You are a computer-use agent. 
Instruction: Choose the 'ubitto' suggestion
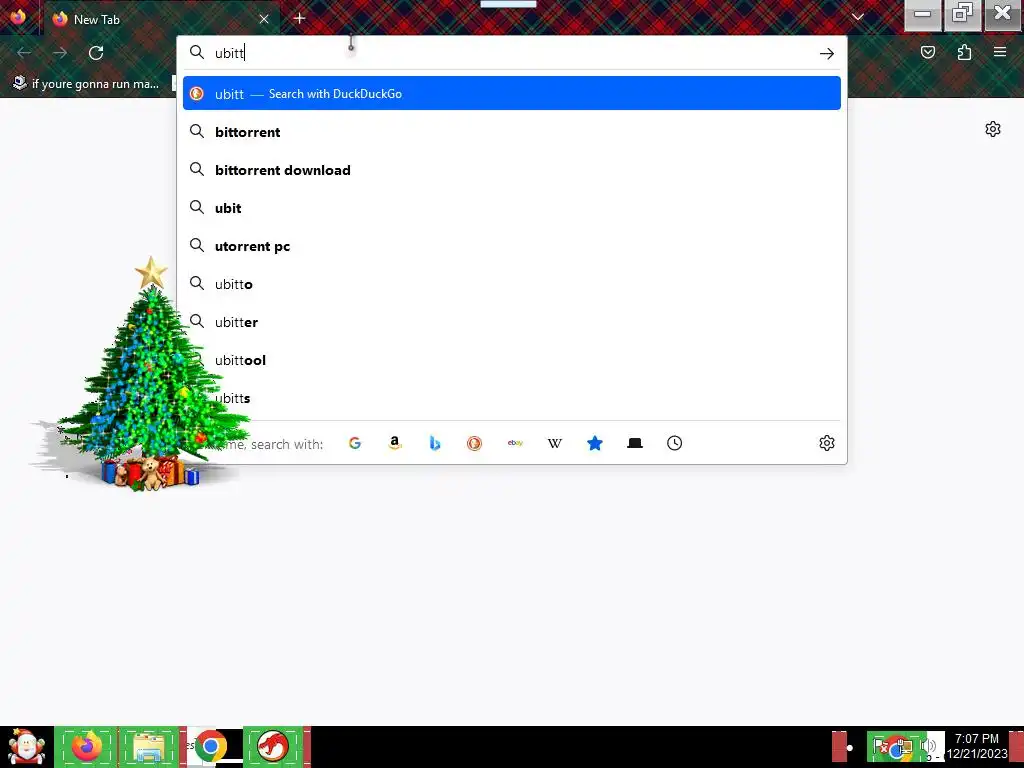511,284
